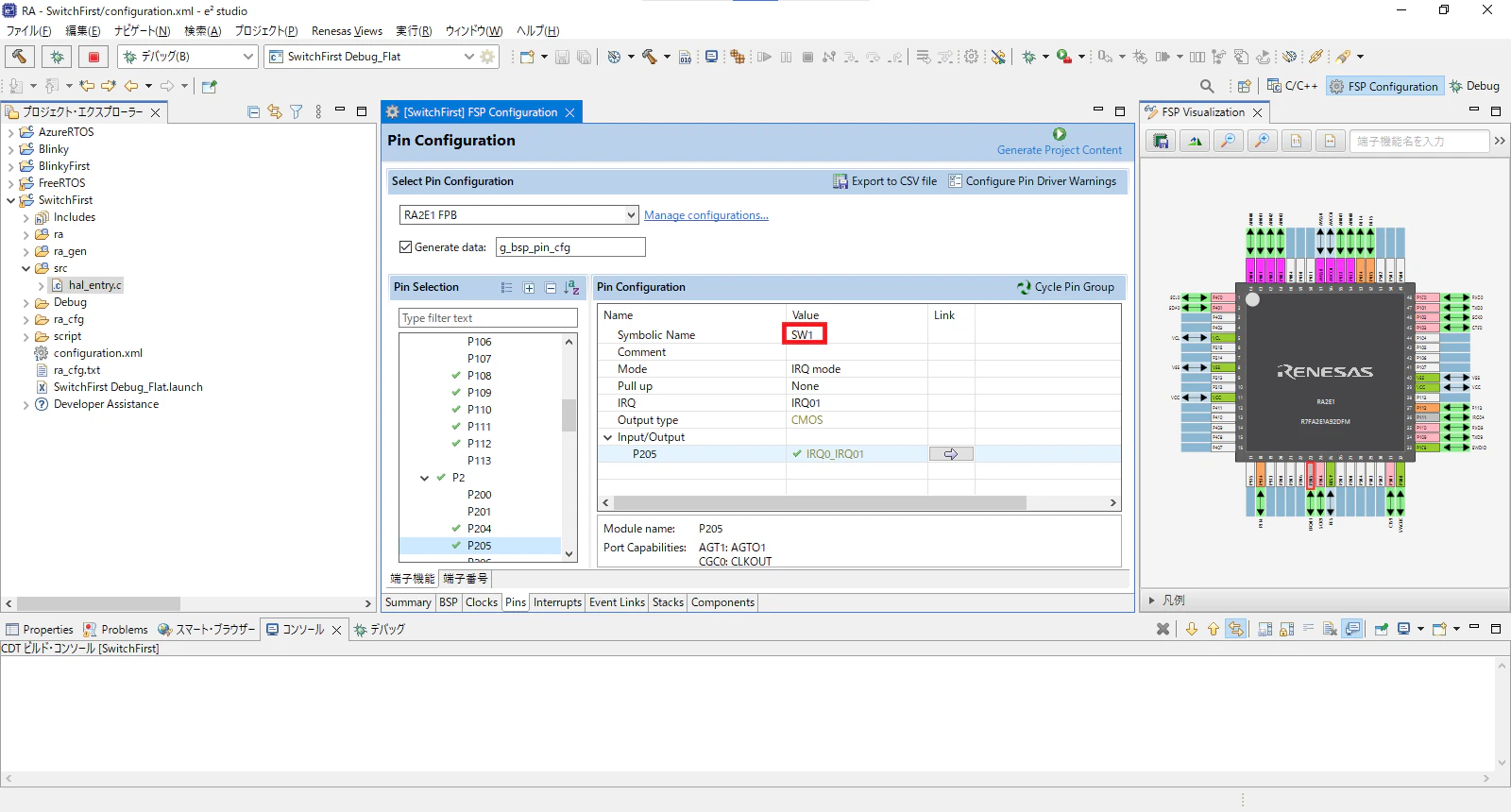This screenshot has height=812, width=1511.
Task: Switch to the 端子番号 tab
Action: click(466, 579)
